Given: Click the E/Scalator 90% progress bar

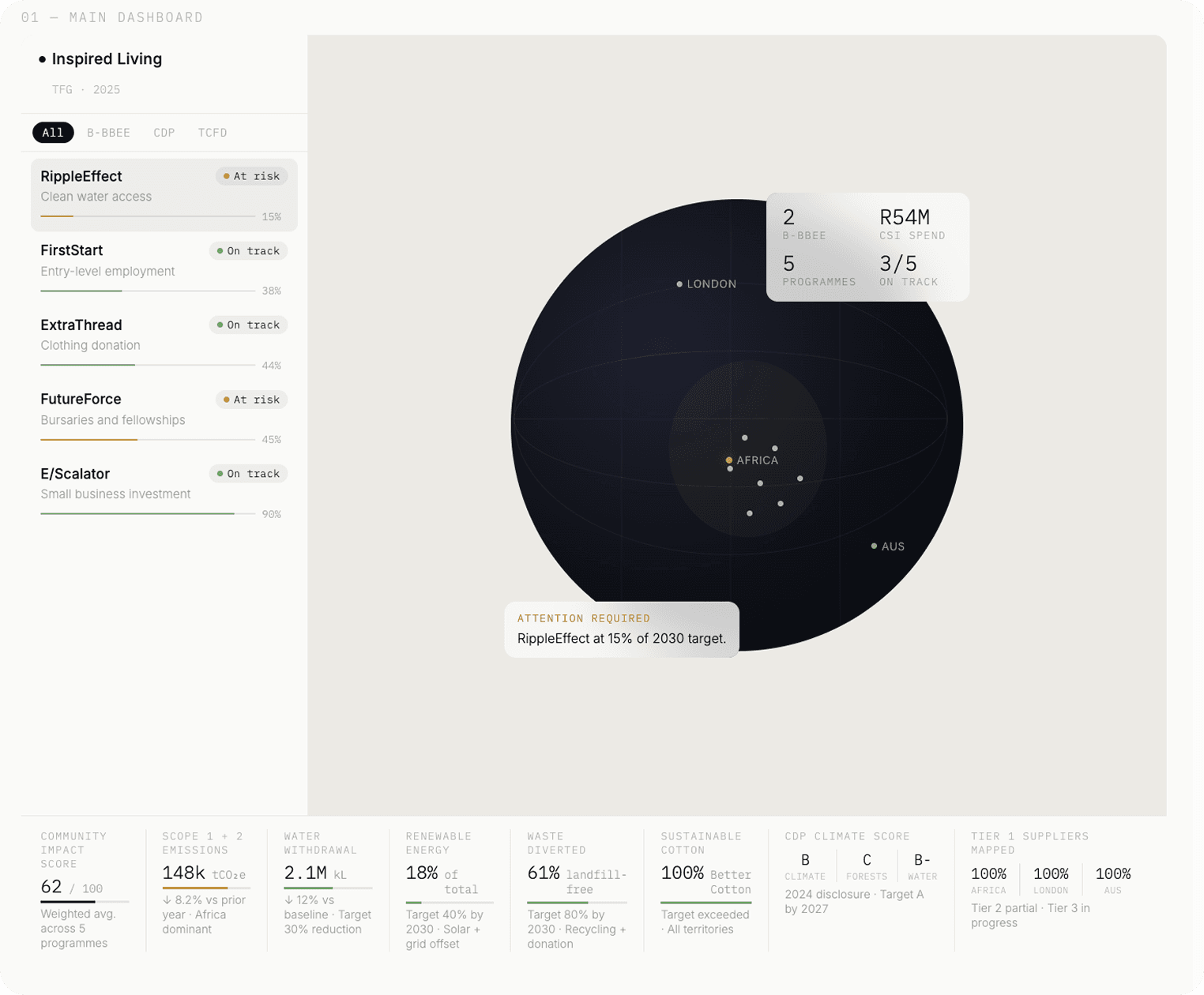Looking at the screenshot, I should (x=148, y=514).
